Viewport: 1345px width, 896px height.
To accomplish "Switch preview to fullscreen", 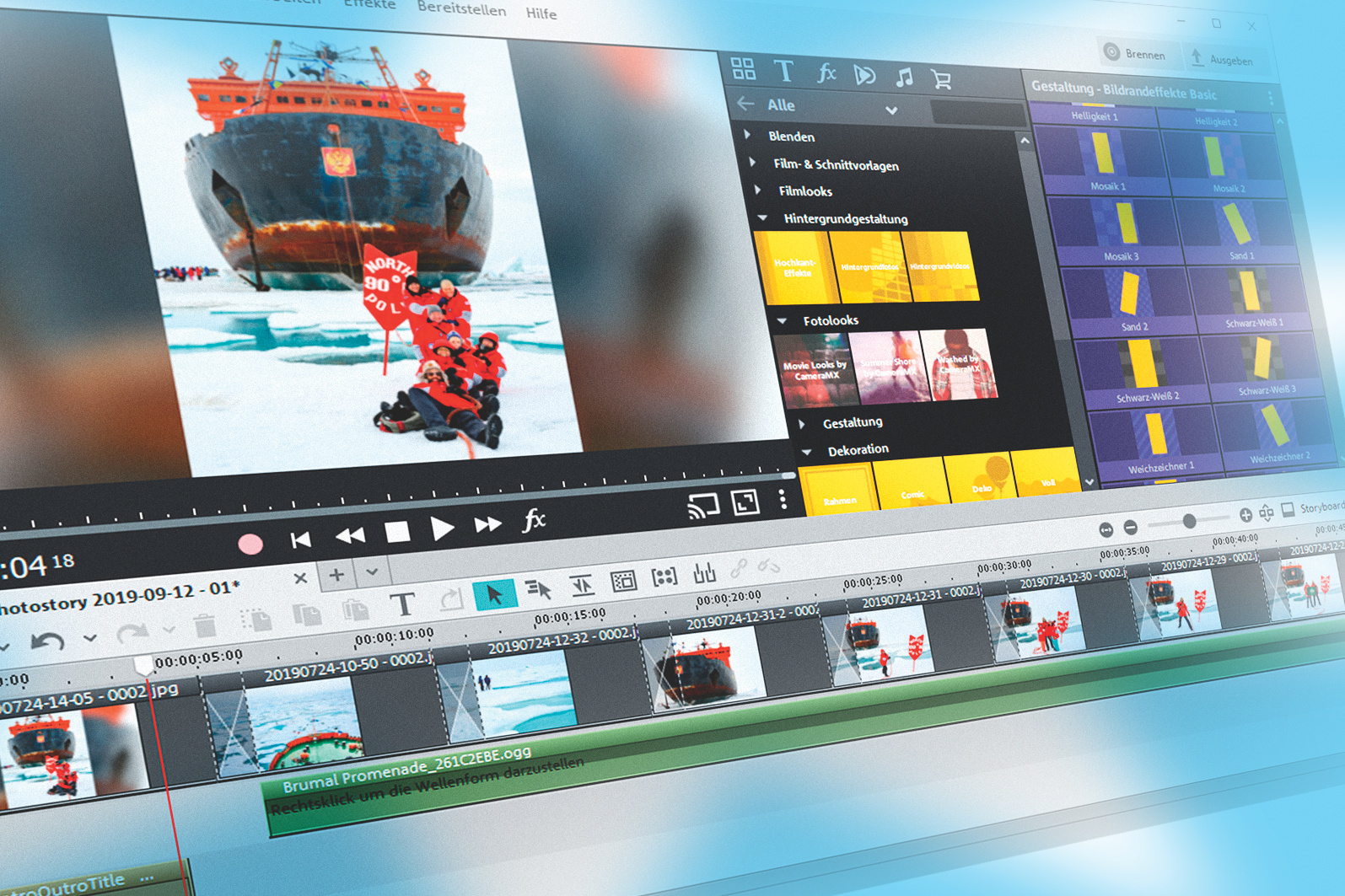I will 745,502.
